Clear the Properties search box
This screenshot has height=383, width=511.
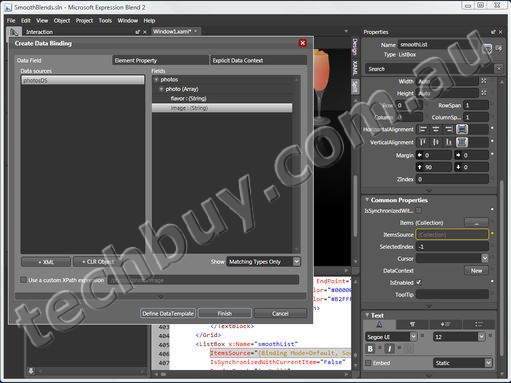pos(499,69)
